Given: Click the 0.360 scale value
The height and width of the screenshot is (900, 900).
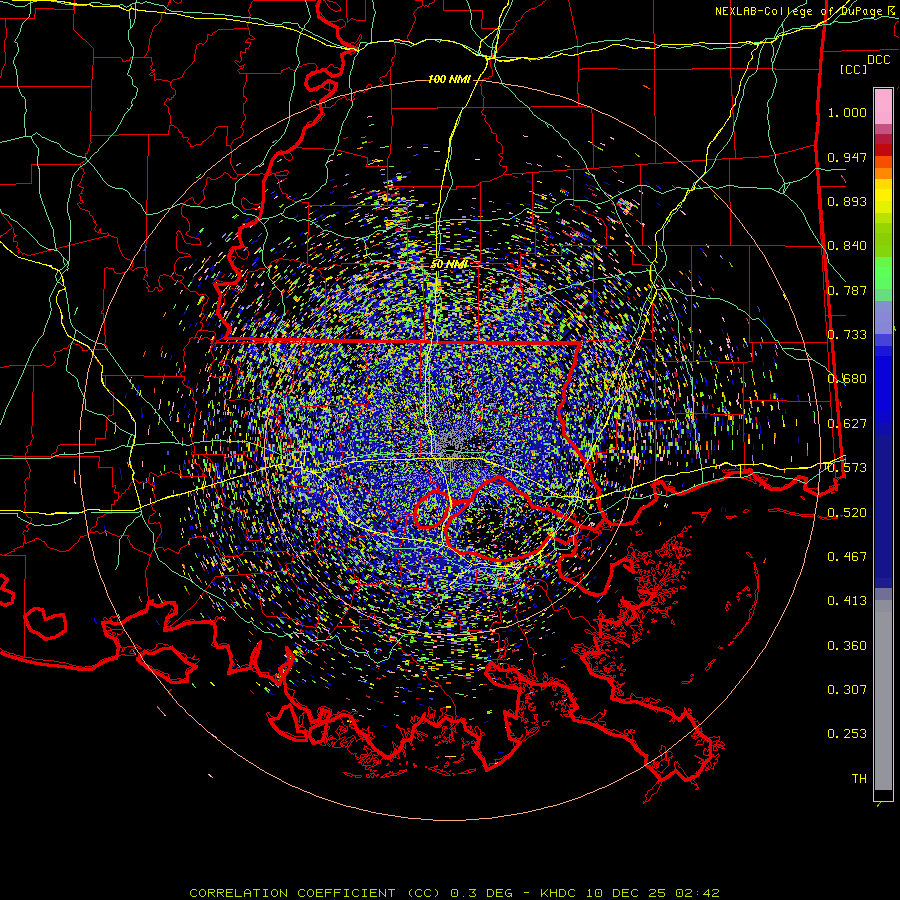Looking at the screenshot, I should tap(847, 646).
